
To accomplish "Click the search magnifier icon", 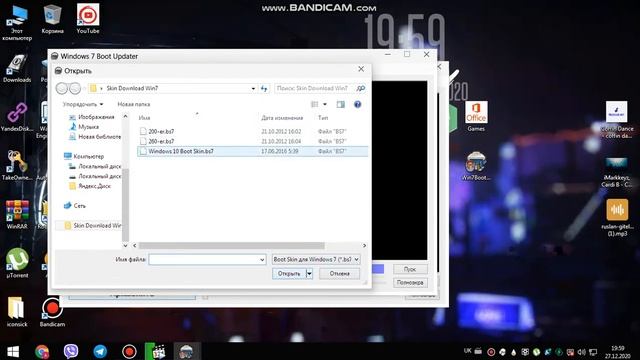I will (x=360, y=88).
